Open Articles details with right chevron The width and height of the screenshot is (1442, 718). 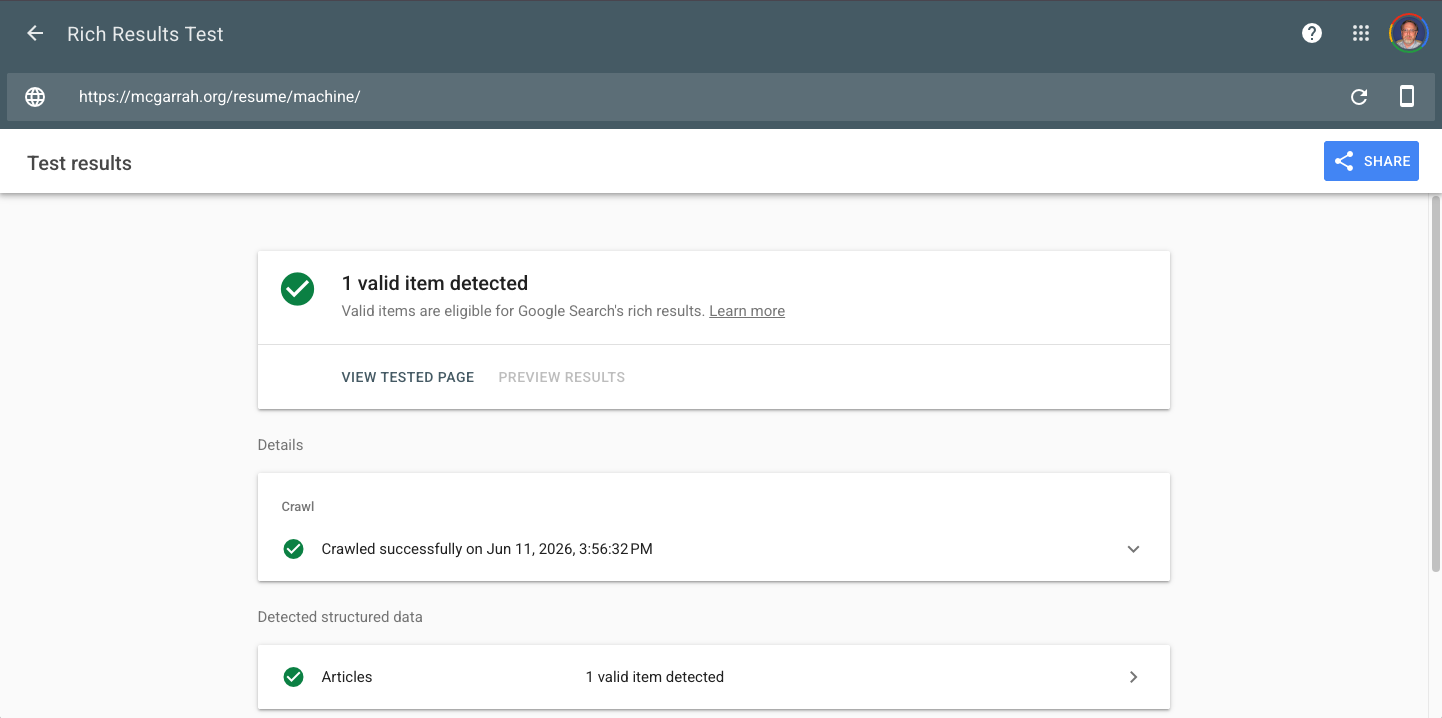click(1133, 677)
